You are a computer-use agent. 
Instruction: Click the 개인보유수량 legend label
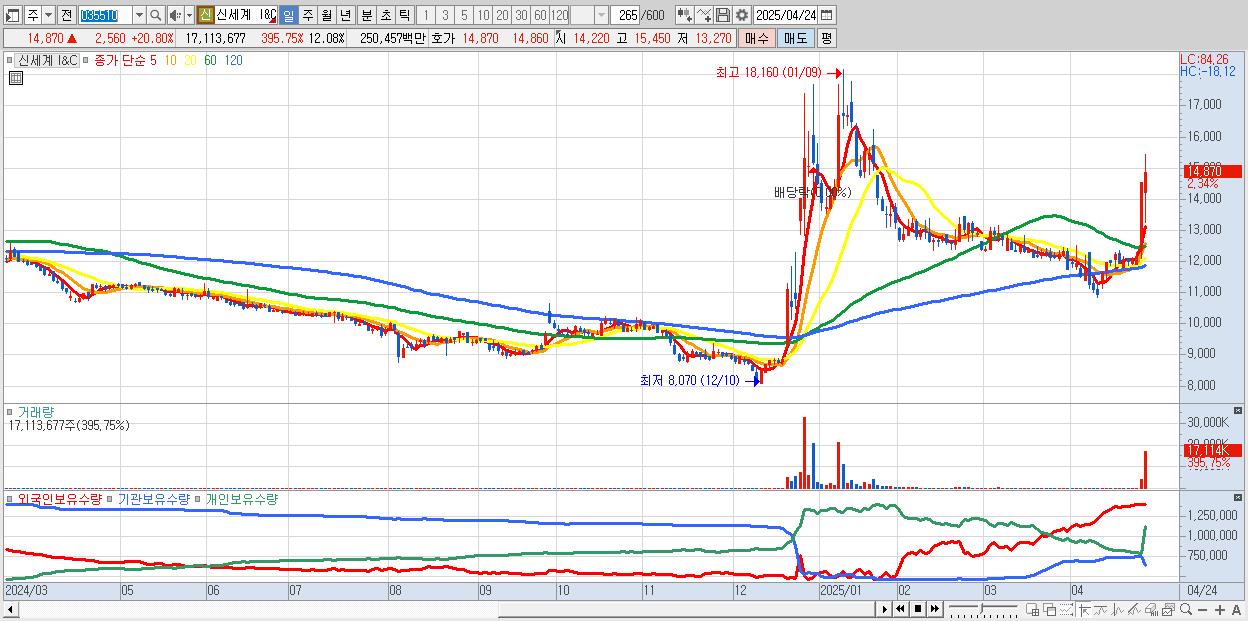pos(241,498)
